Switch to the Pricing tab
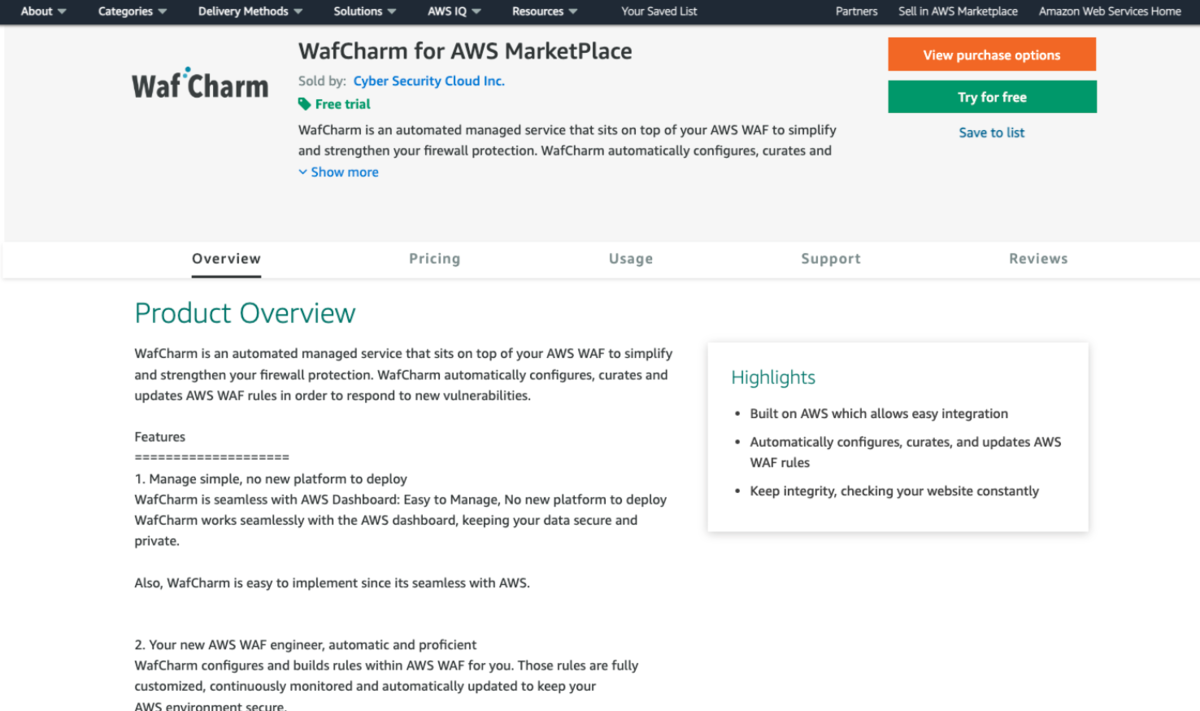Screen dimensions: 1200x711 coord(435,258)
